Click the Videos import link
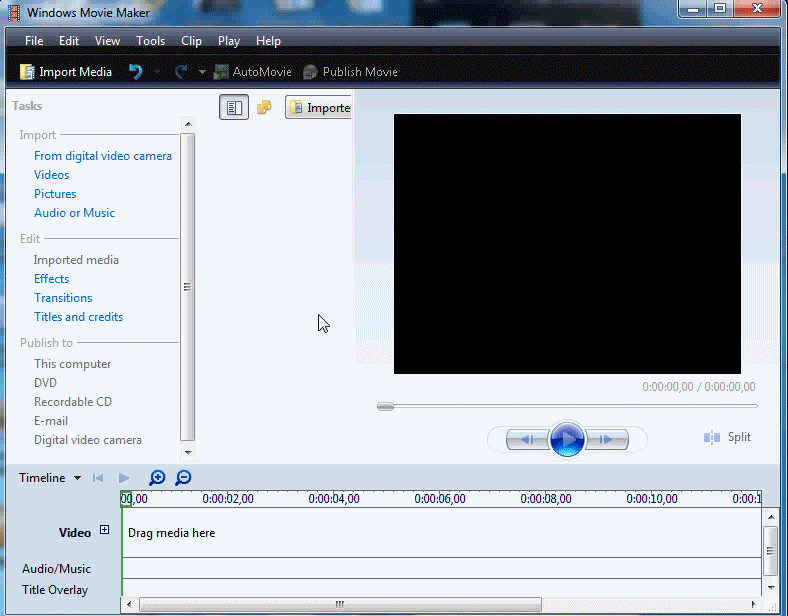 52,175
